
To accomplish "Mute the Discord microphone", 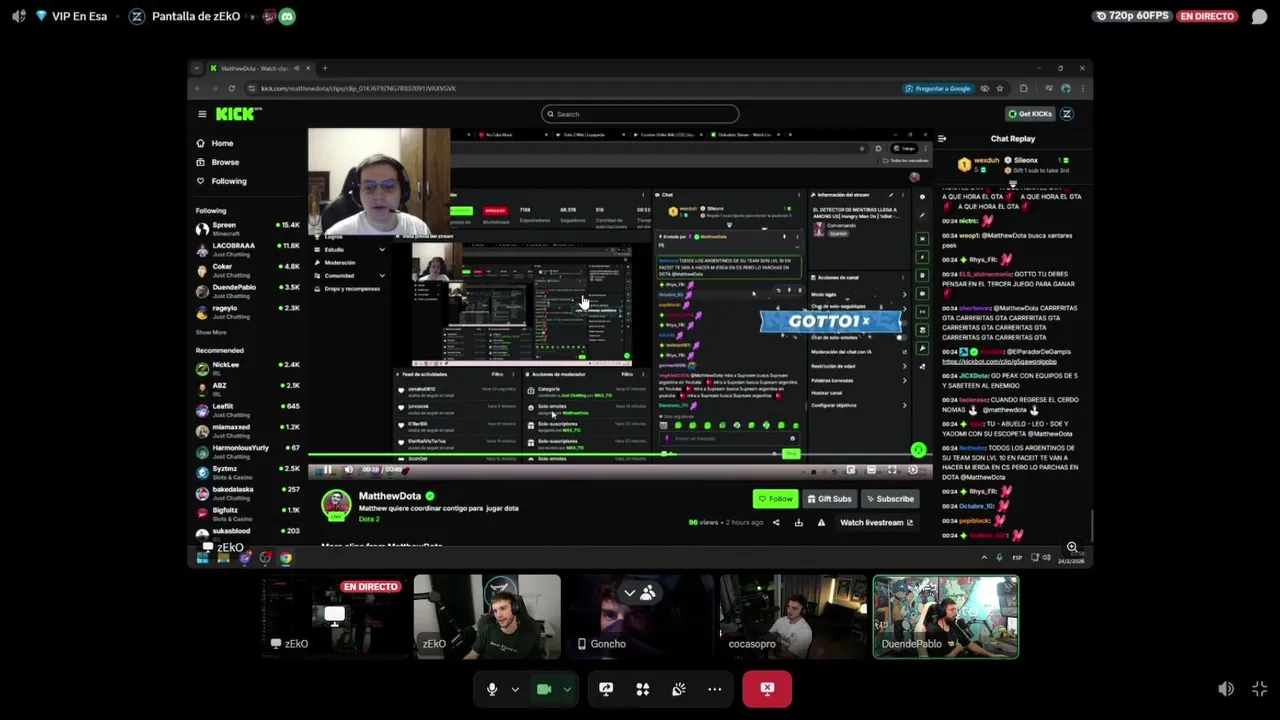I will click(x=491, y=689).
